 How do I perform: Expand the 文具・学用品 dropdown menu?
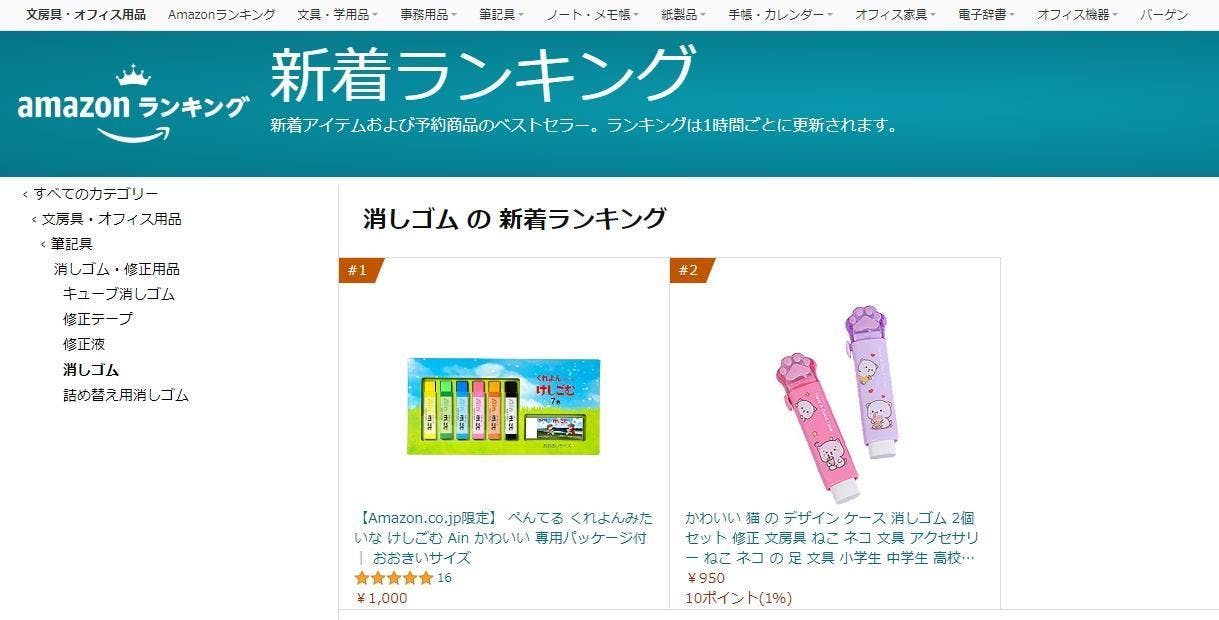337,15
